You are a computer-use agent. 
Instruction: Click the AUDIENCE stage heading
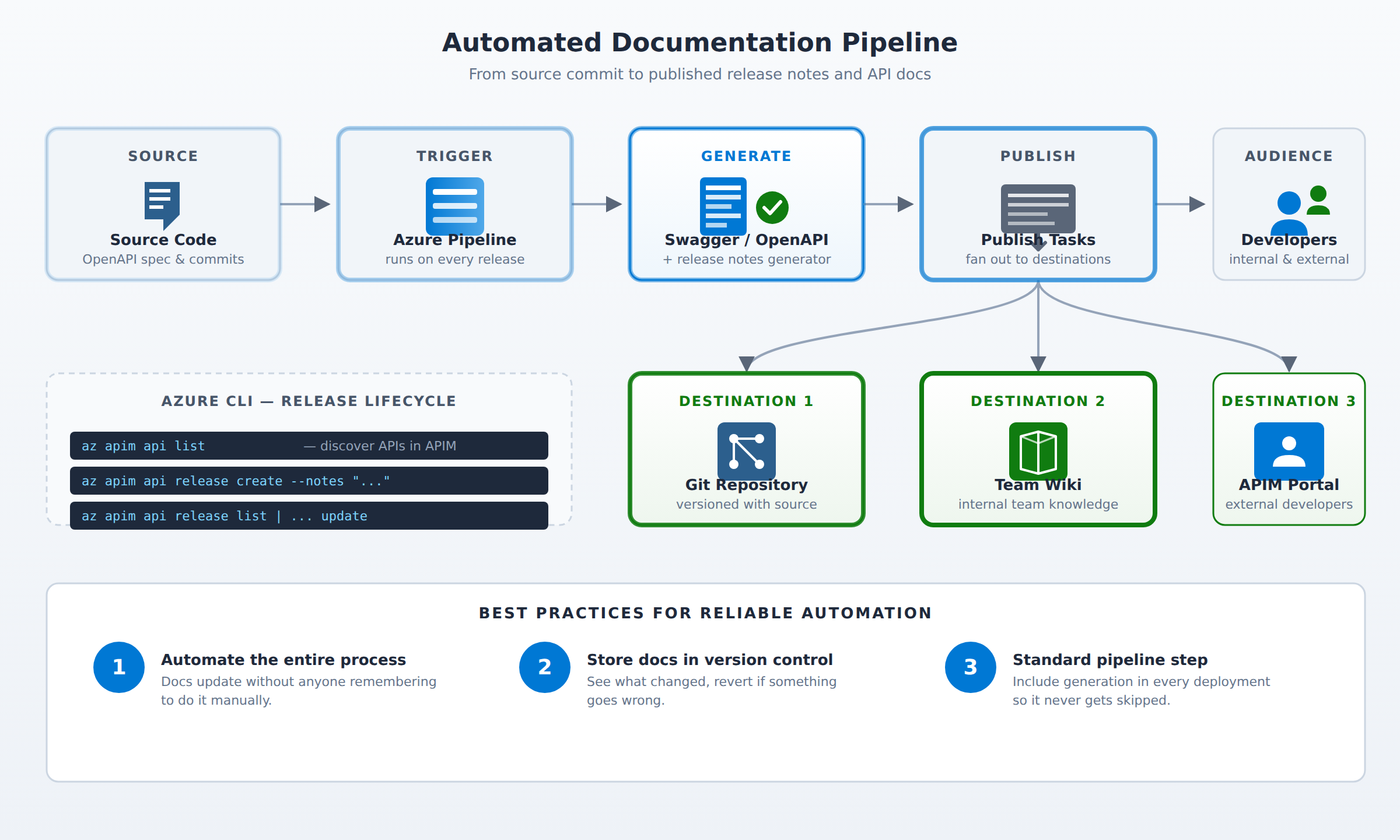pos(1289,156)
